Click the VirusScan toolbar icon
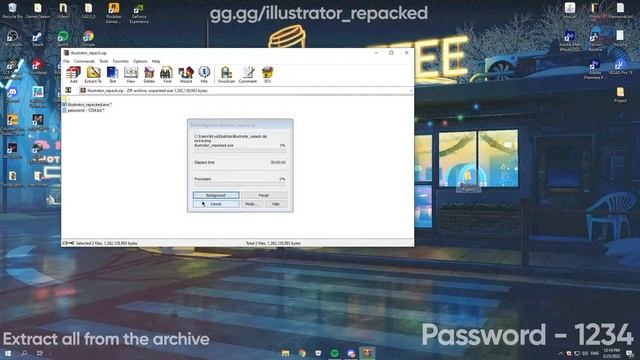This screenshot has width=640, height=360. [x=226, y=75]
